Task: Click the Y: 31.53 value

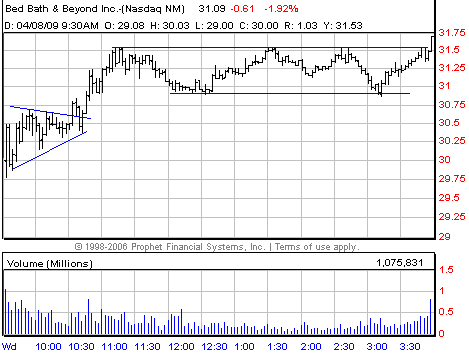Action: pyautogui.click(x=343, y=26)
